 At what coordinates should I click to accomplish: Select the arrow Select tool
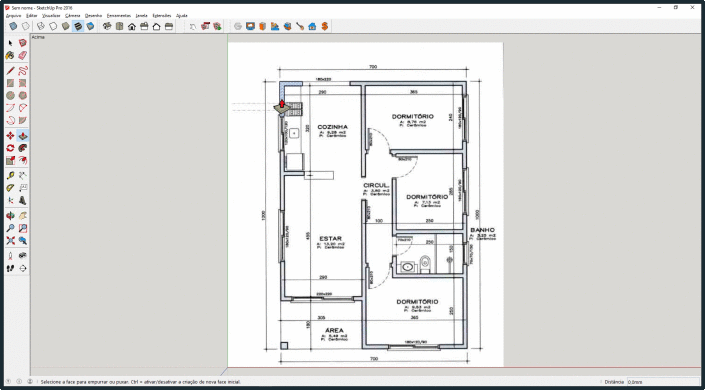[10, 43]
